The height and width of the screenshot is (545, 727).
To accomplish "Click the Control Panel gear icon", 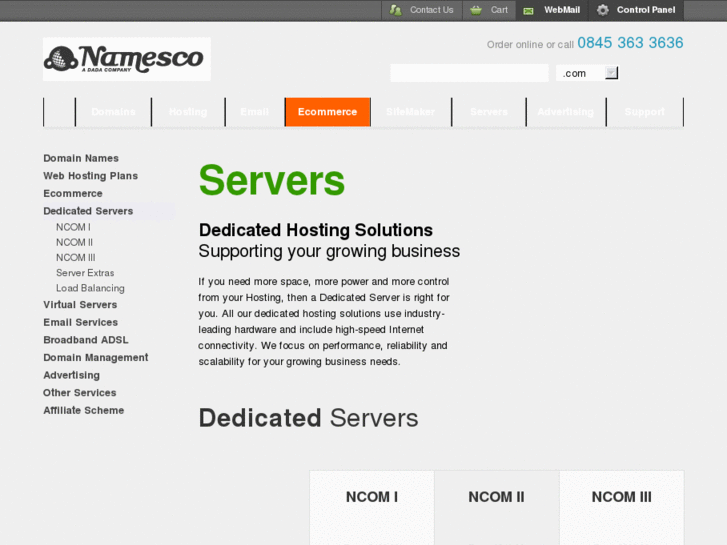I will [602, 10].
